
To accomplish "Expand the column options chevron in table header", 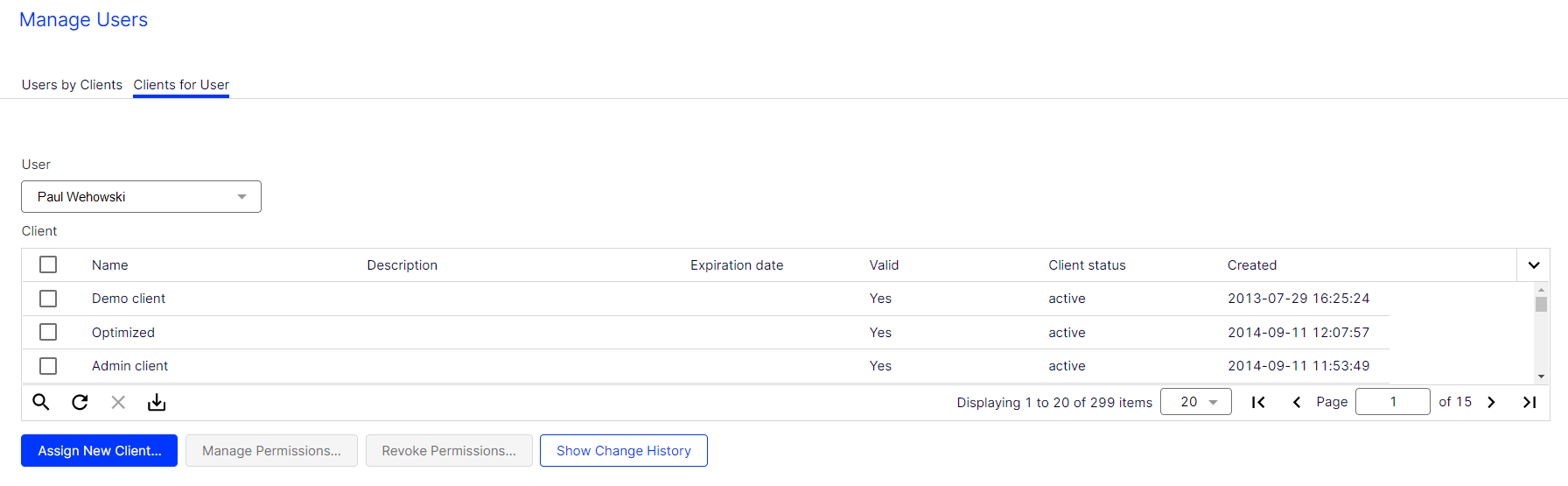I will [1534, 265].
